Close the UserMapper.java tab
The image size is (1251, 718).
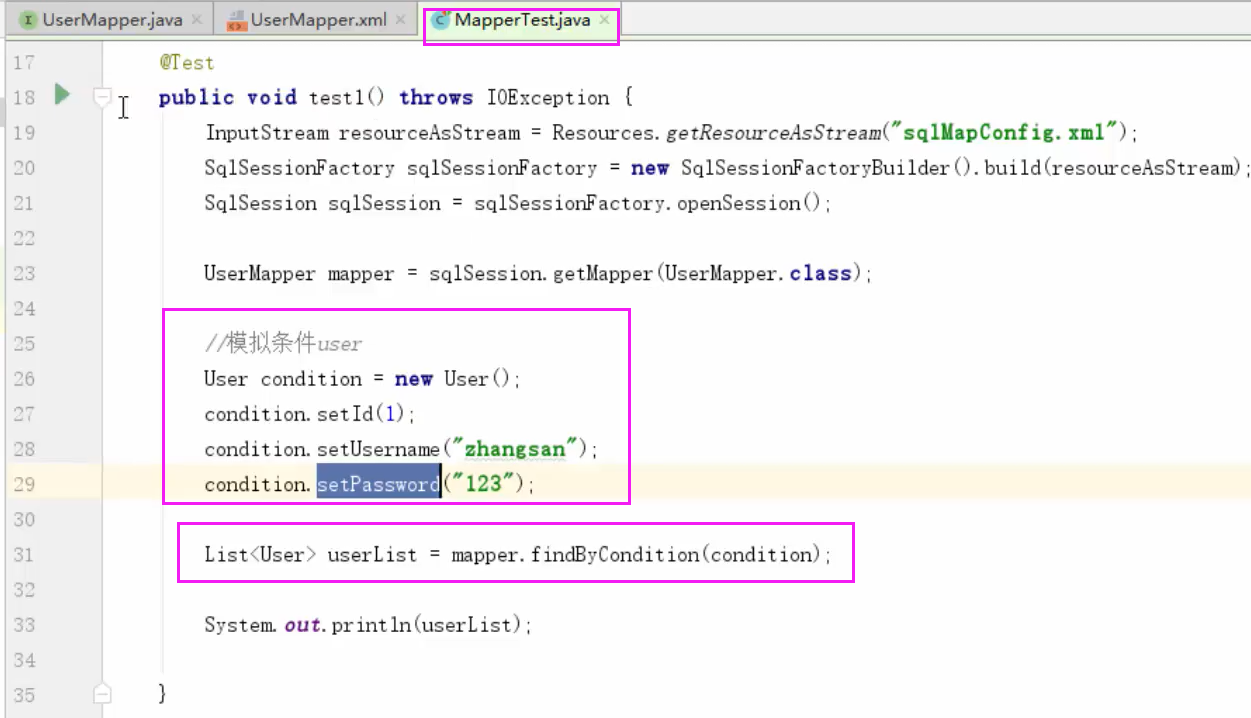click(196, 20)
